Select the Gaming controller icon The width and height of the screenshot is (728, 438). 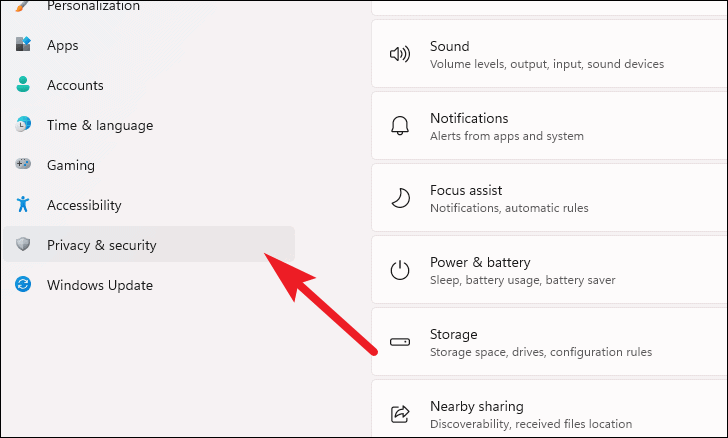[23, 164]
